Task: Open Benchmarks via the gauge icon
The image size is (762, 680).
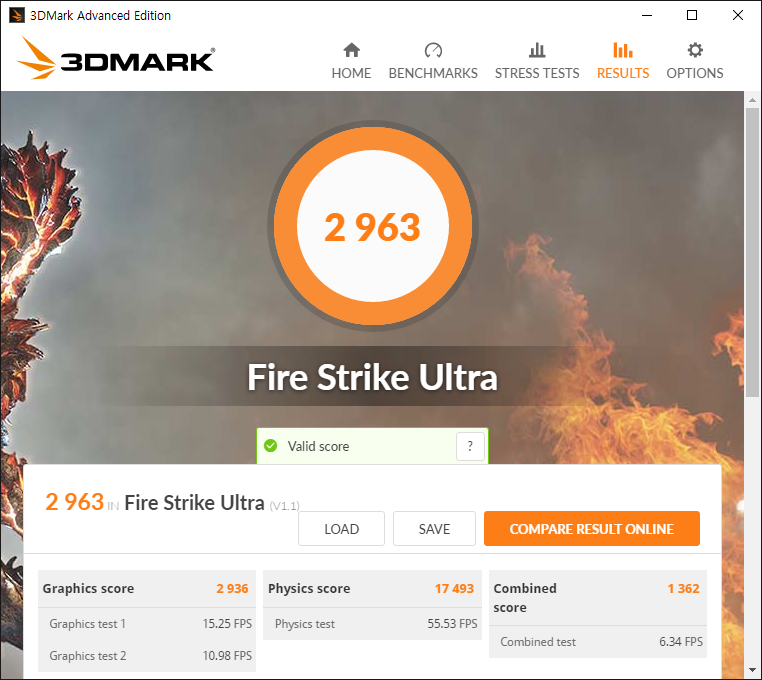Action: pos(433,50)
